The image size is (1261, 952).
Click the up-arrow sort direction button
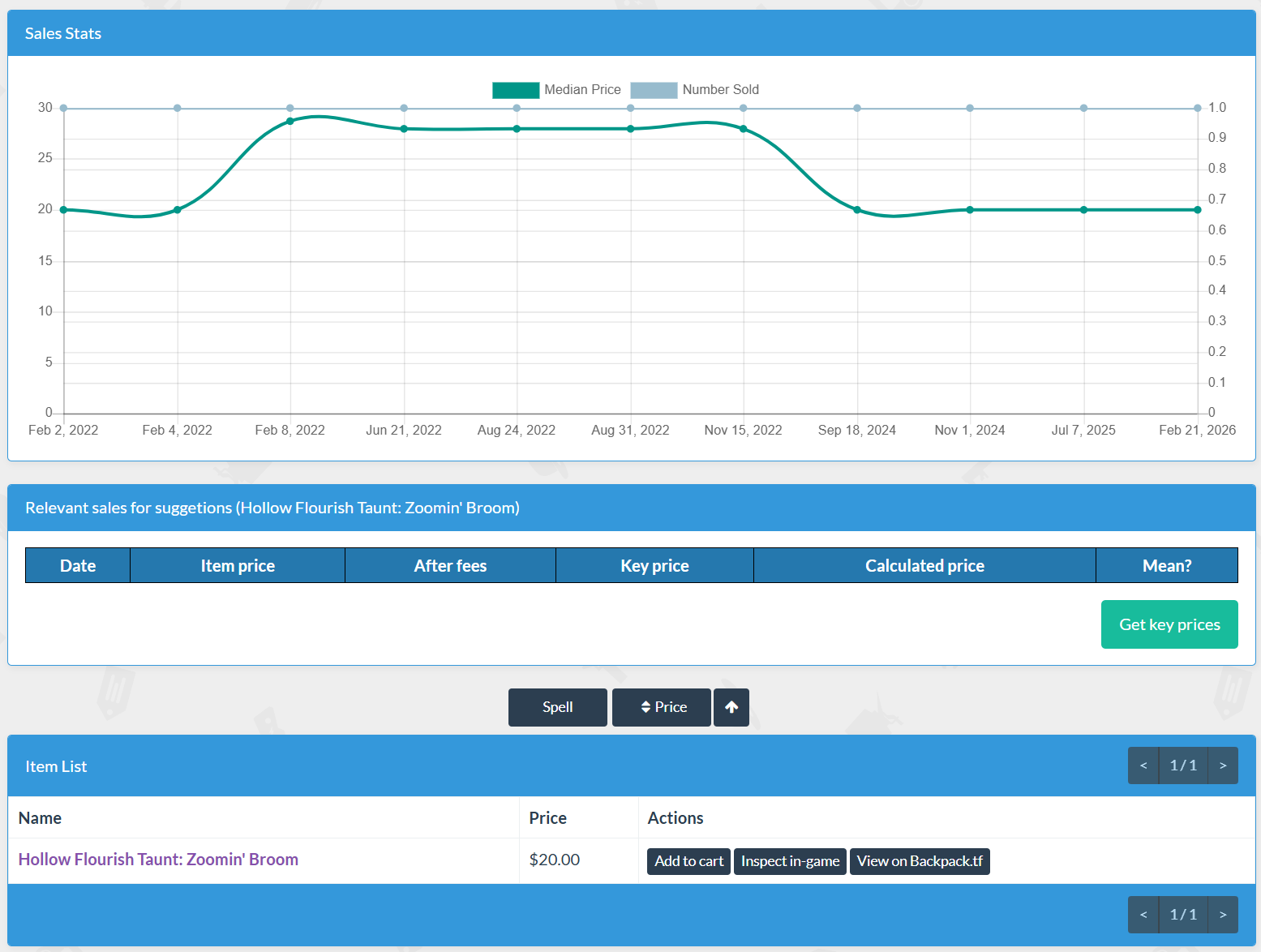pos(731,707)
